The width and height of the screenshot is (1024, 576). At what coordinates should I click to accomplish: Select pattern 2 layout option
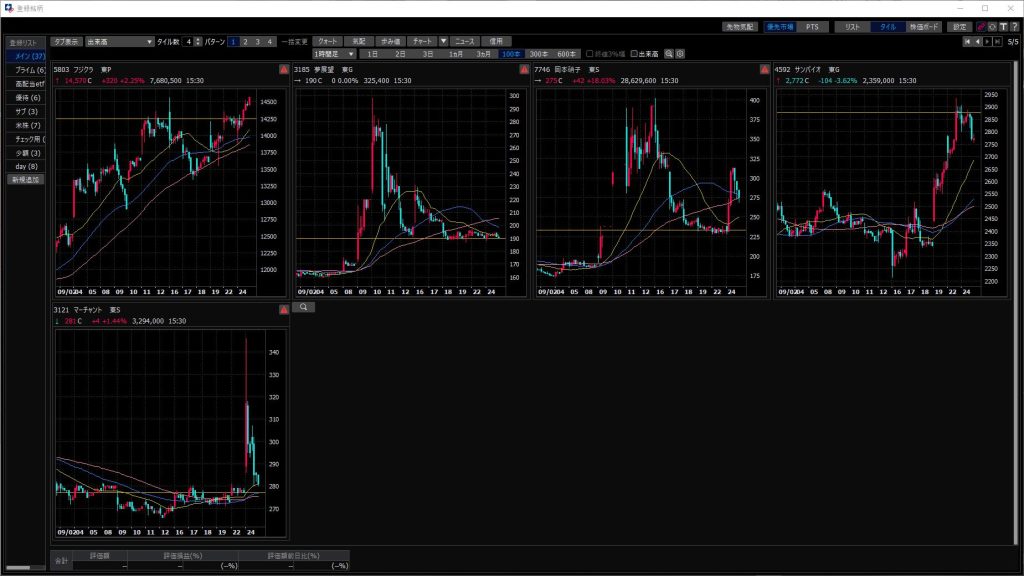tap(245, 42)
